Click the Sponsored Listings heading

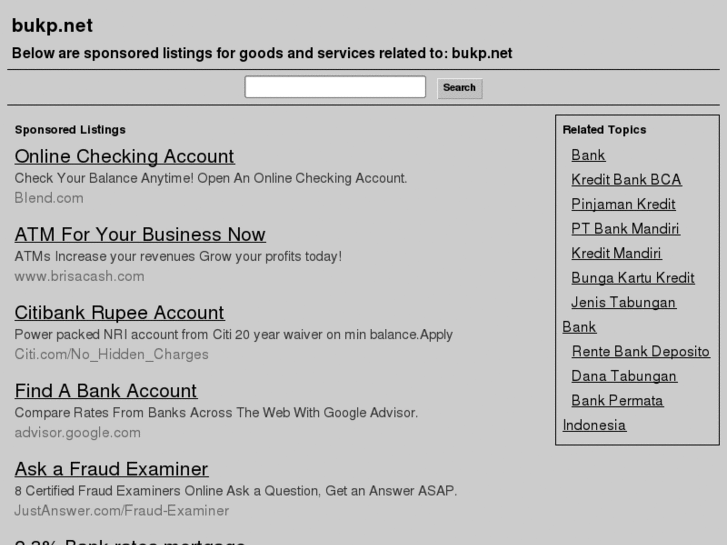point(70,130)
